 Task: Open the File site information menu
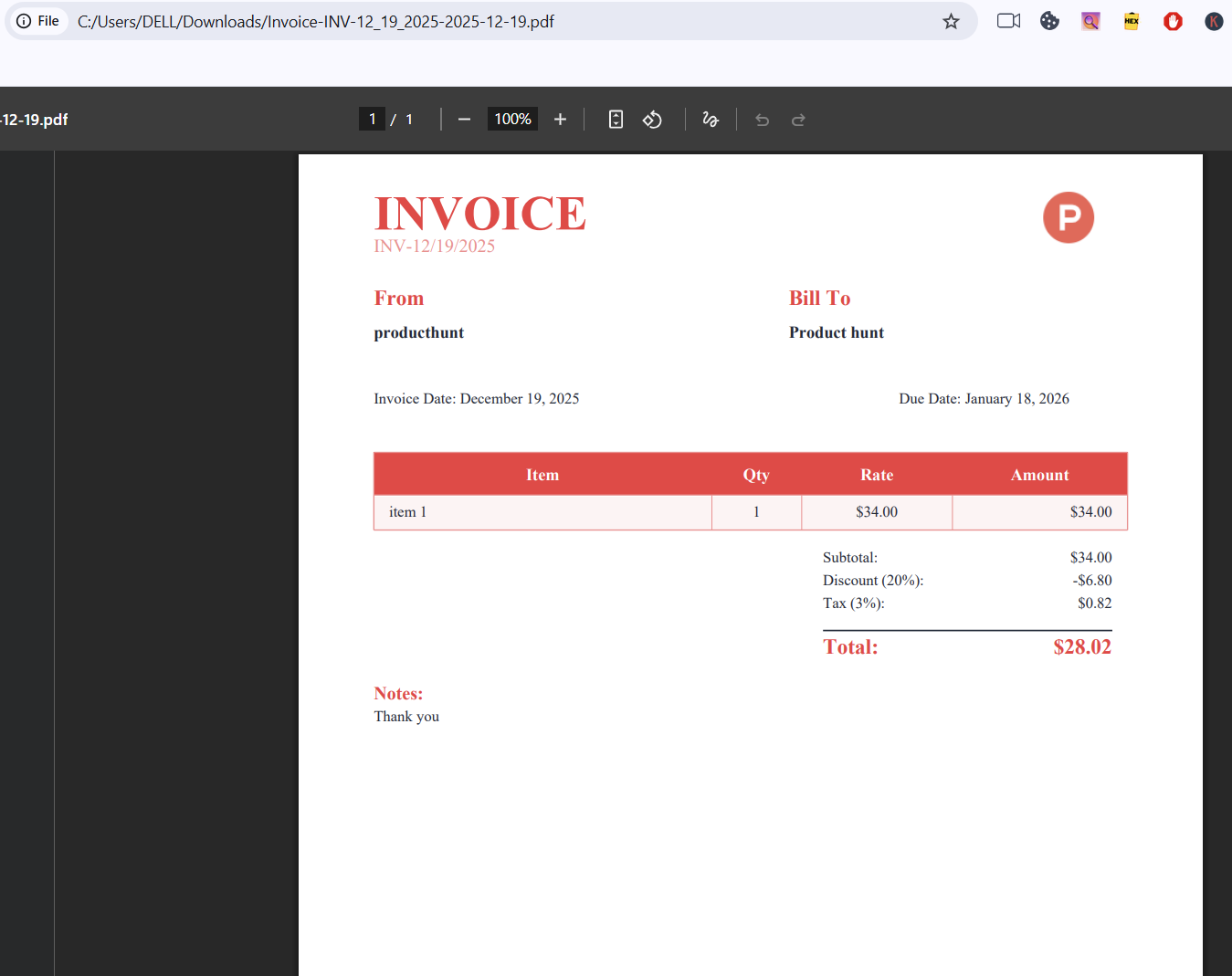(x=37, y=21)
